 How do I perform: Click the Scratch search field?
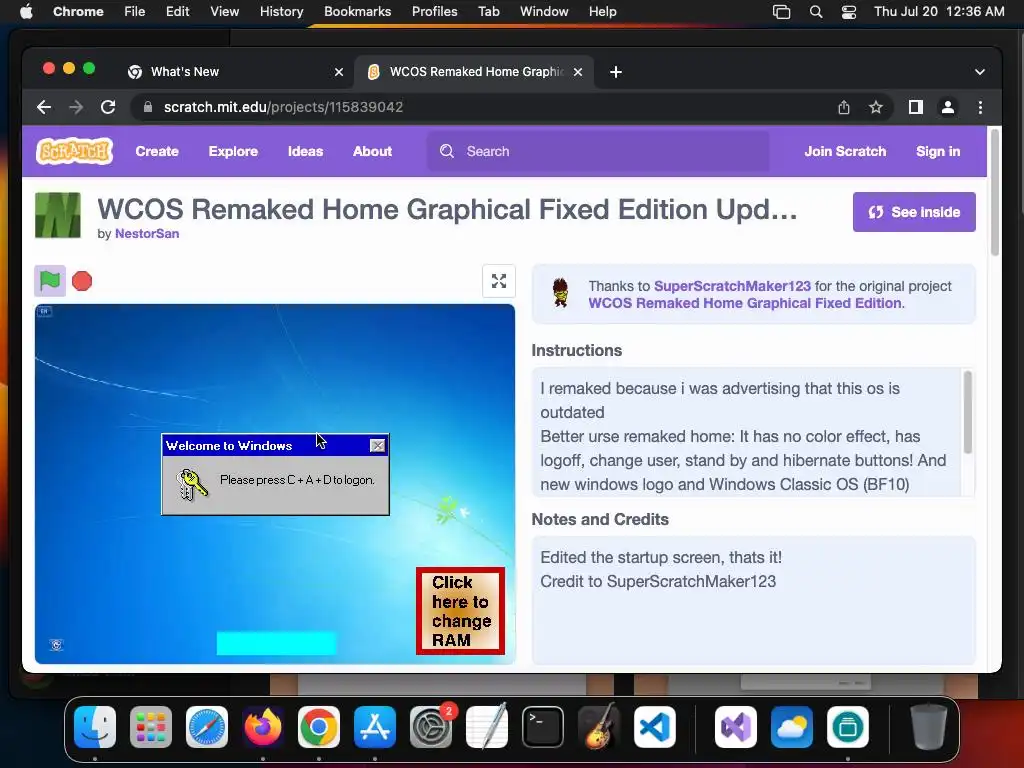(x=598, y=151)
